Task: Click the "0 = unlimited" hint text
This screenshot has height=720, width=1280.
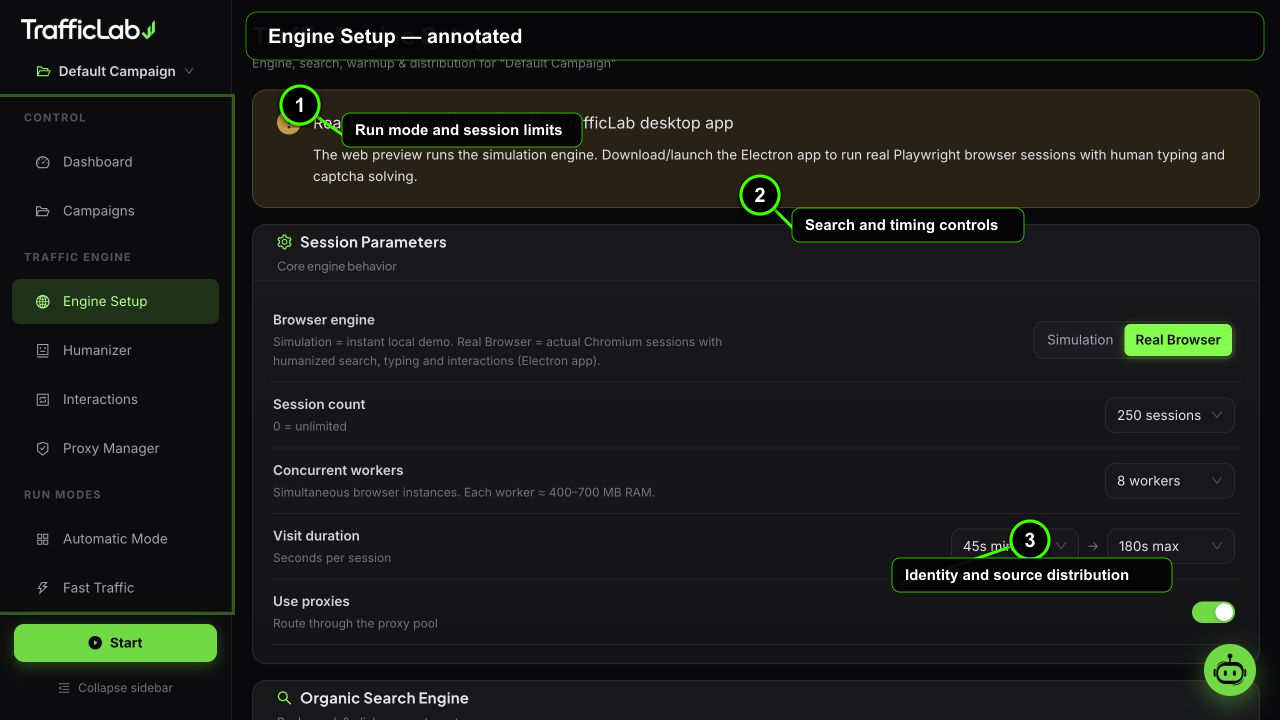Action: click(310, 426)
